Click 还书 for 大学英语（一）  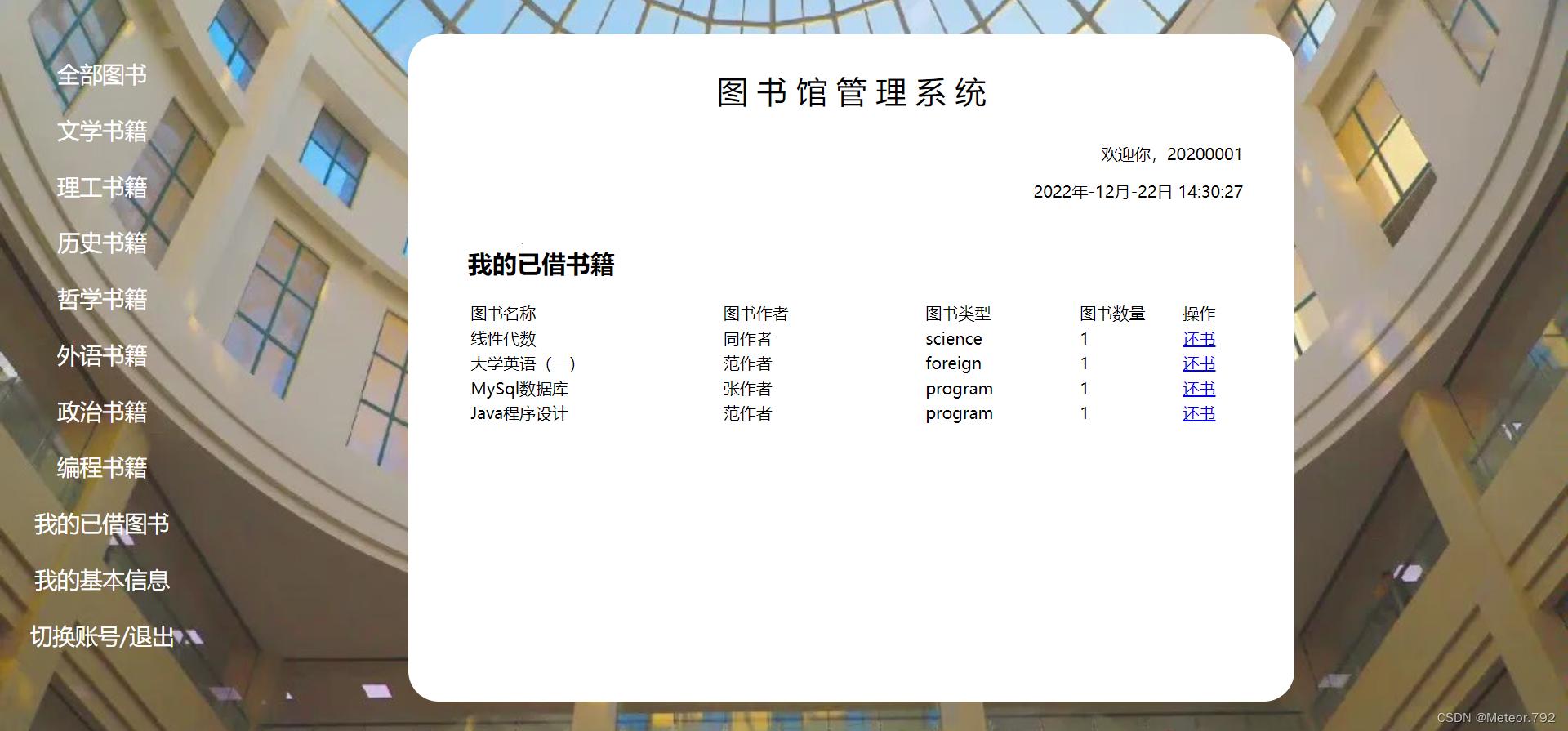1199,363
